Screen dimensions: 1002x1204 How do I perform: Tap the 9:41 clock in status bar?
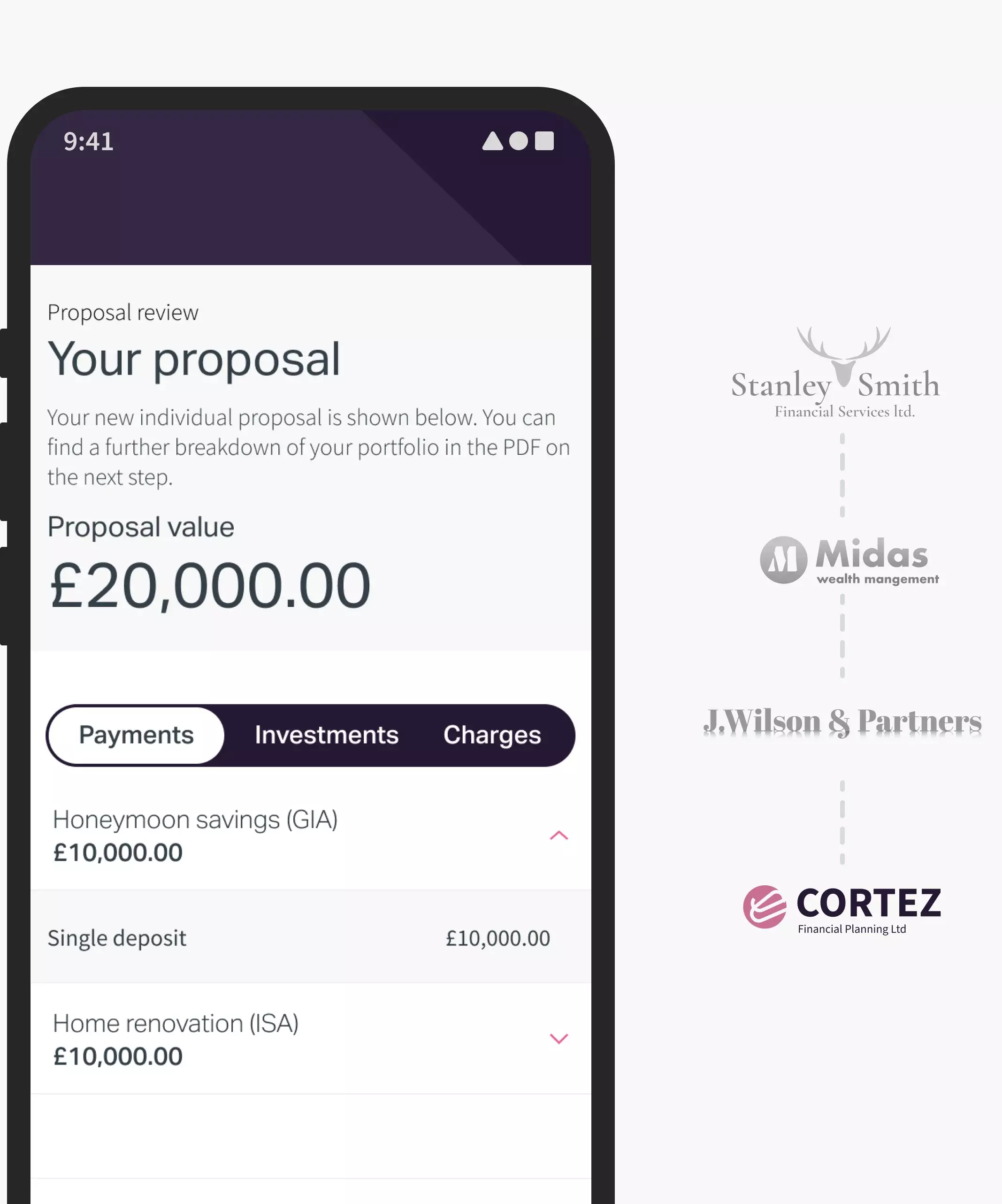point(88,141)
